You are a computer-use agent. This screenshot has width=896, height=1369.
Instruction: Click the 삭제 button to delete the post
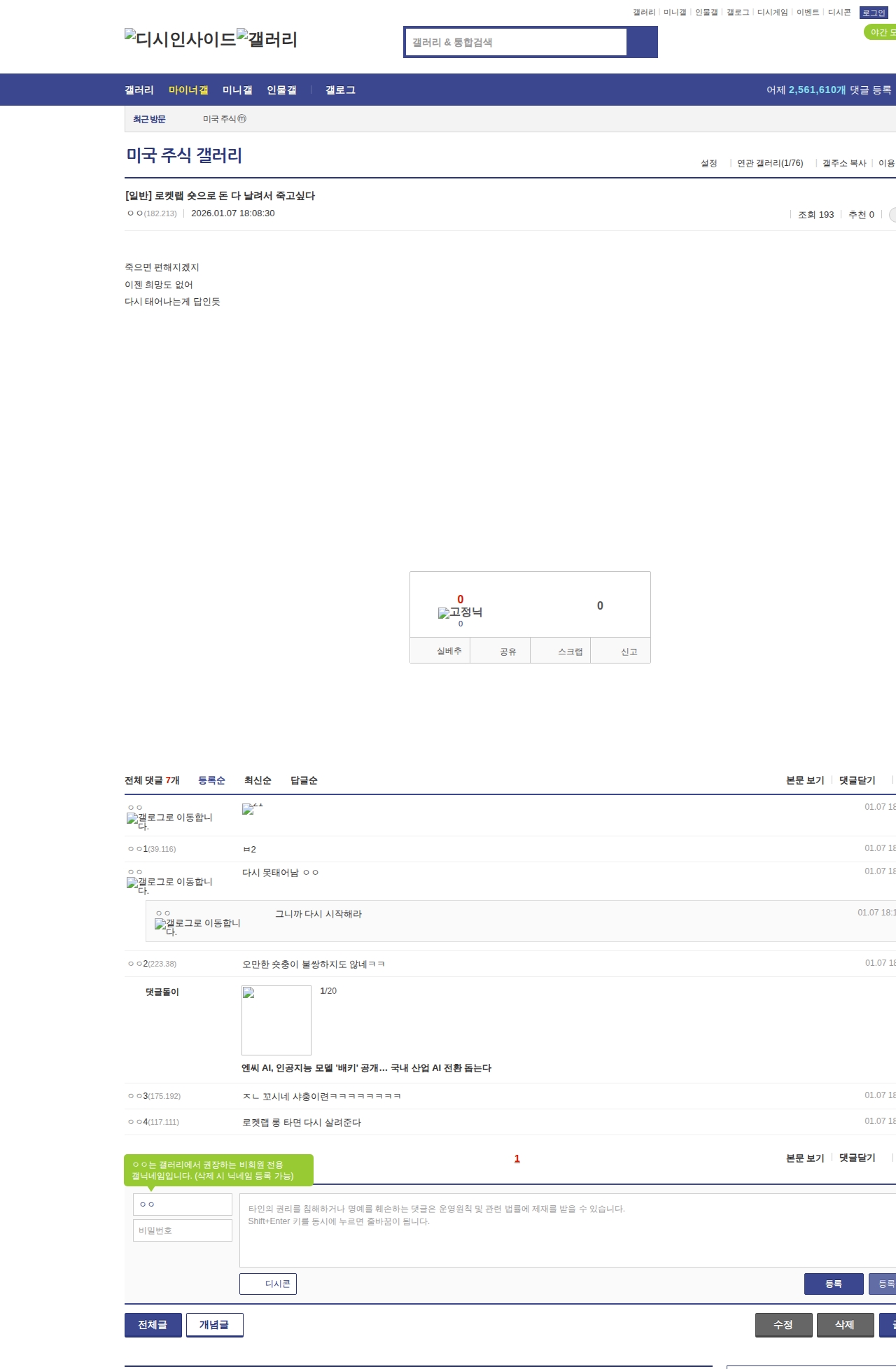(x=845, y=1325)
